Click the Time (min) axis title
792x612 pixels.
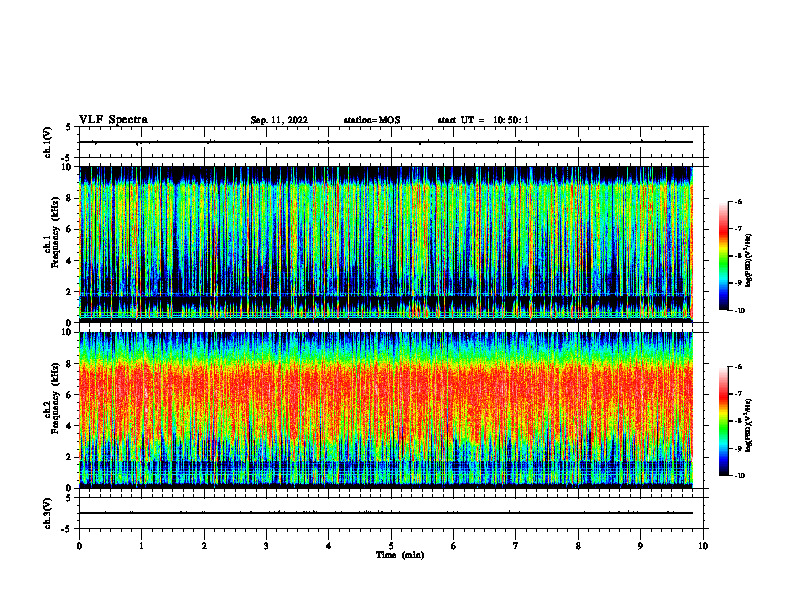coord(400,555)
